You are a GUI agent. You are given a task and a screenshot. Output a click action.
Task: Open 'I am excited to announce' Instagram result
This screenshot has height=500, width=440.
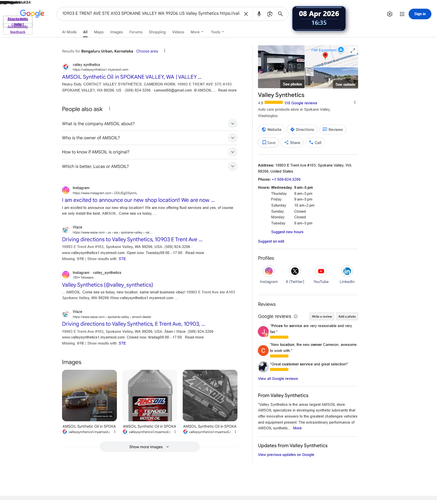pos(138,200)
